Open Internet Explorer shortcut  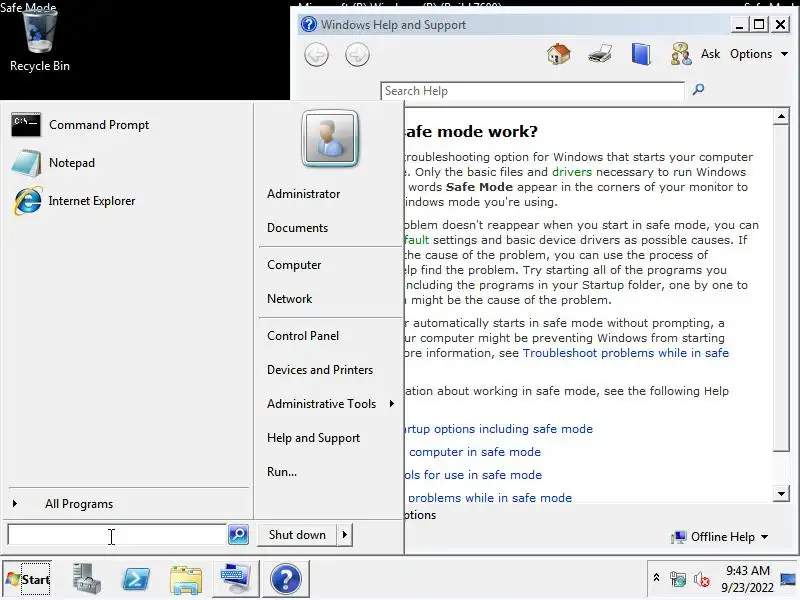[x=73, y=201]
